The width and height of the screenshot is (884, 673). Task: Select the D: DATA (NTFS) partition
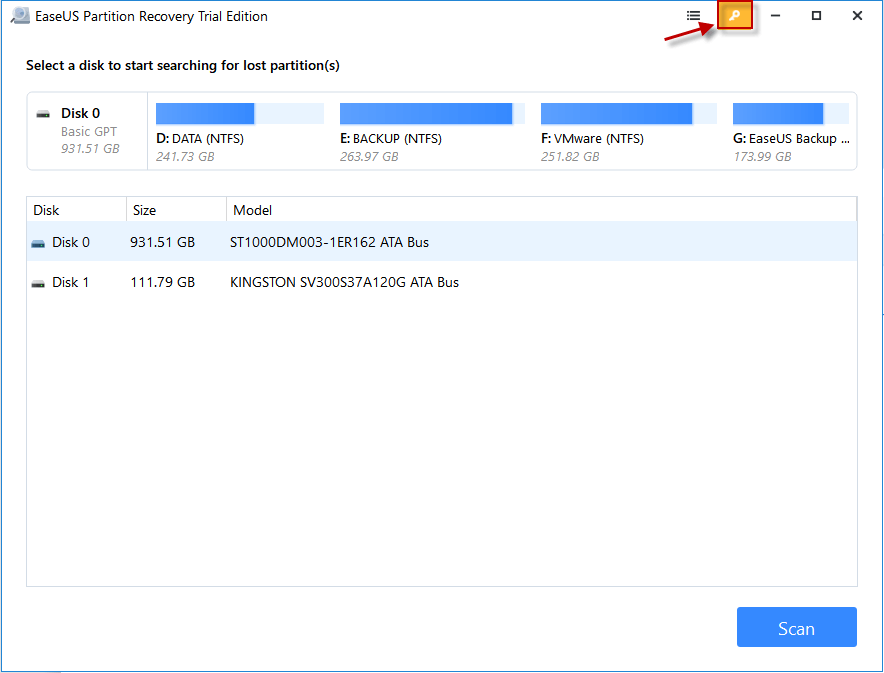[x=240, y=132]
